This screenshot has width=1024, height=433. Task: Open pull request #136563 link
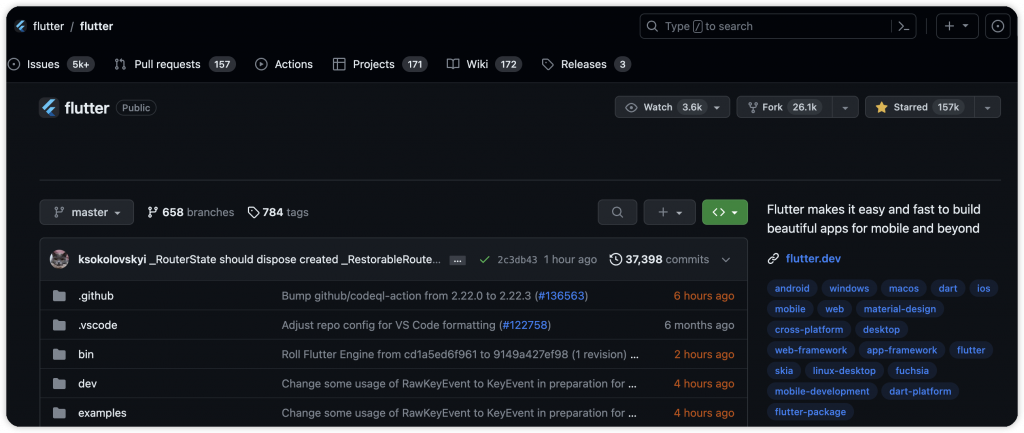pos(561,296)
